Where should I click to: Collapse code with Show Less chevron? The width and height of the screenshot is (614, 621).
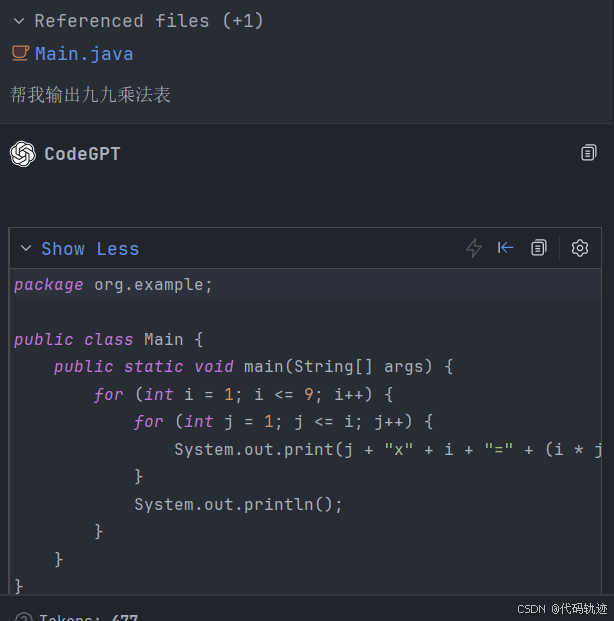(26, 248)
